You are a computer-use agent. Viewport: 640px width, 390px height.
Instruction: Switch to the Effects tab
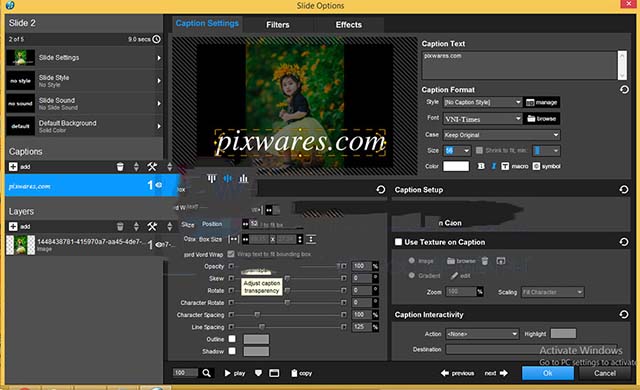click(349, 24)
